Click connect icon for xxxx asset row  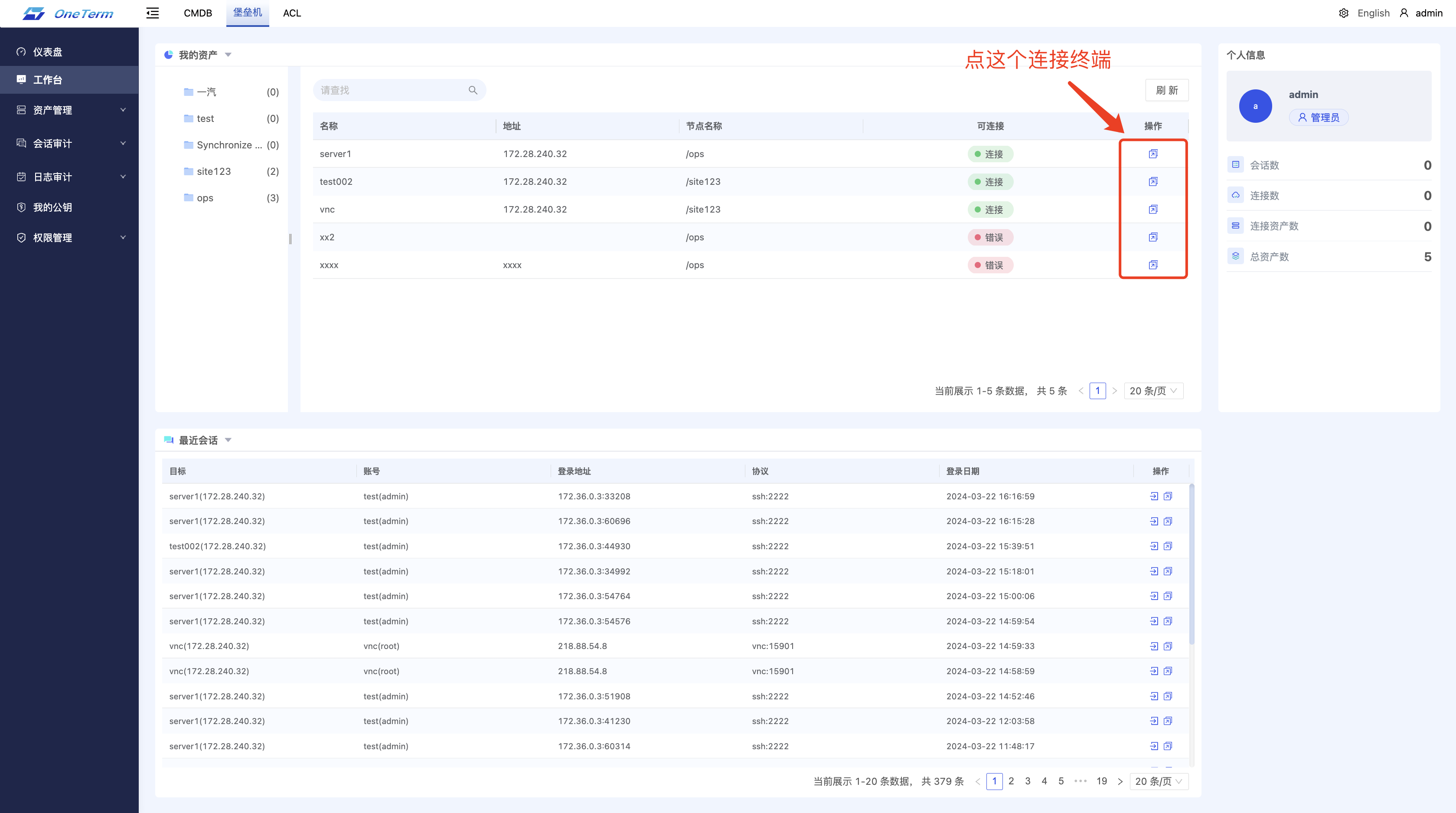(1153, 265)
